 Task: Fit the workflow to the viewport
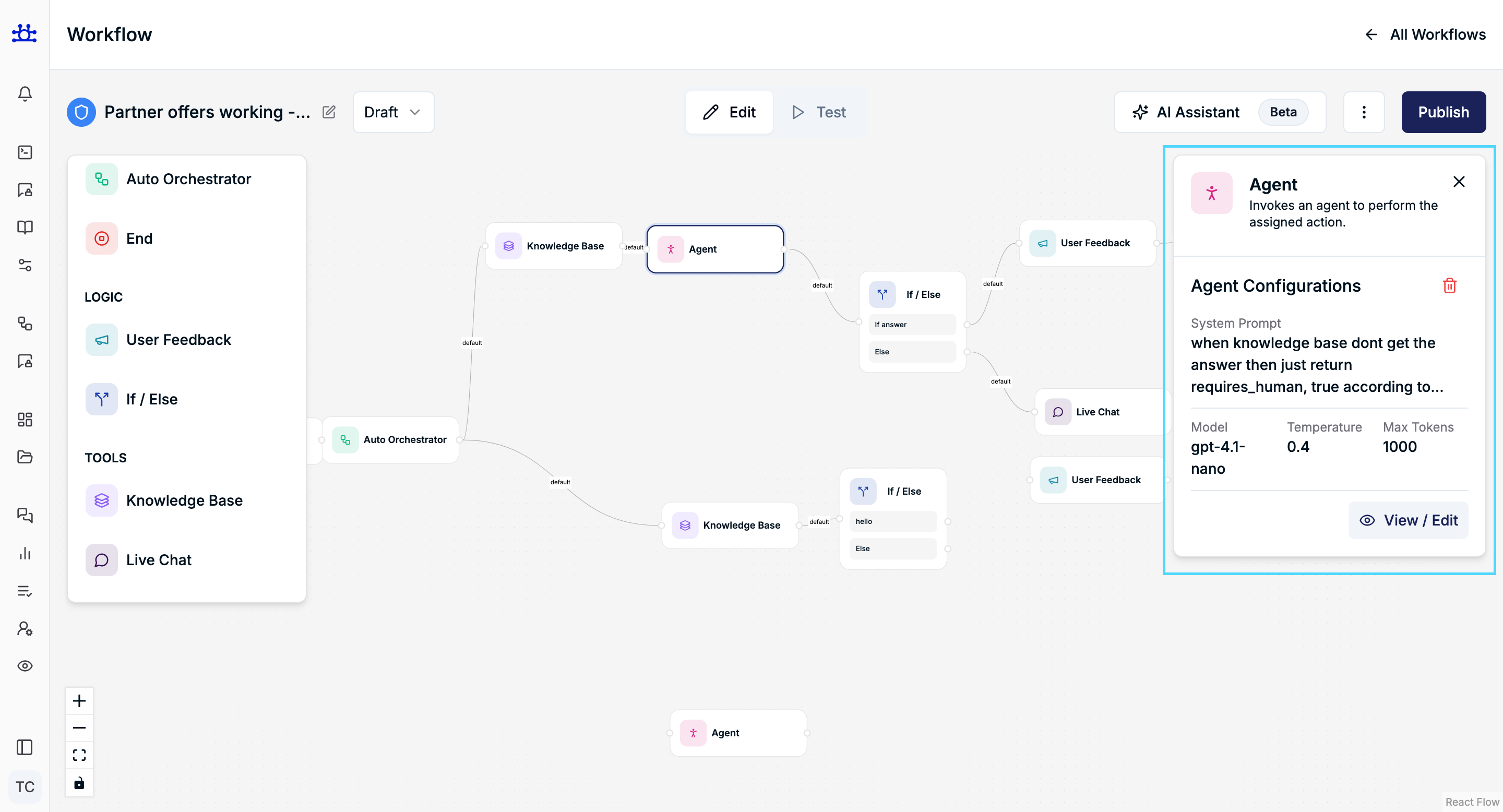point(79,754)
